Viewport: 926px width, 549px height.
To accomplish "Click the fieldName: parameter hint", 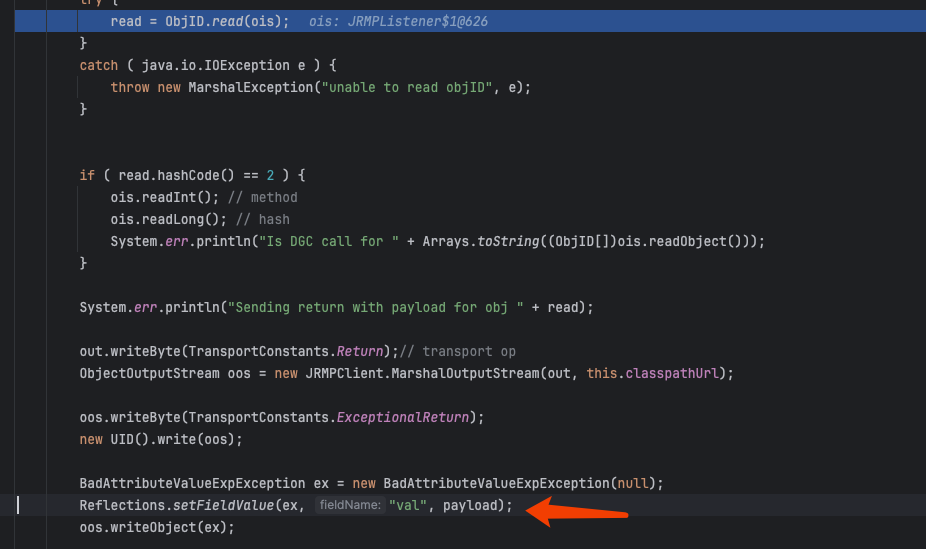I will tap(350, 506).
